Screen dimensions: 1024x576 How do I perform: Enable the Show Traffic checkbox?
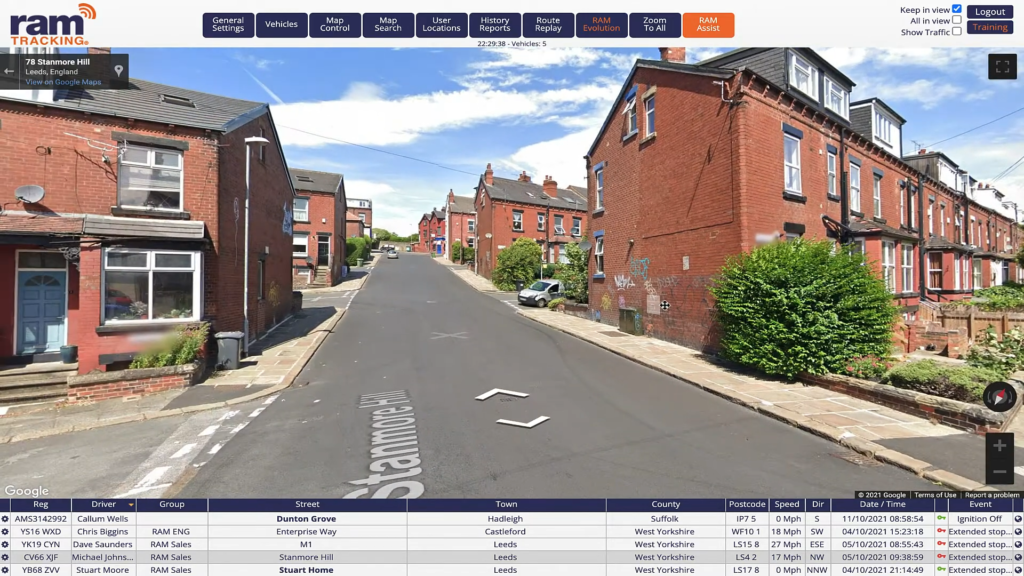click(x=957, y=32)
